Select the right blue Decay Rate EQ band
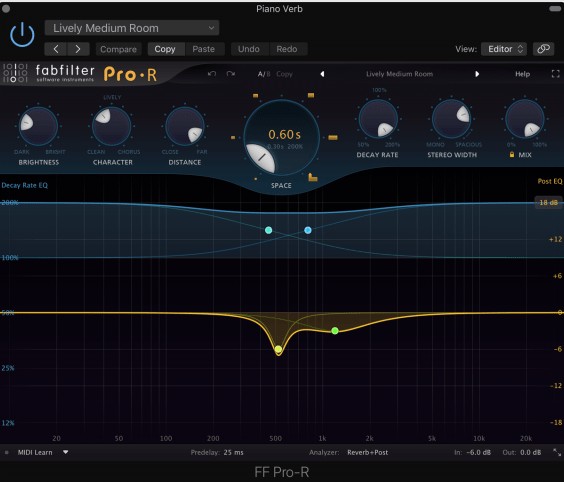The height and width of the screenshot is (482, 564). [x=308, y=230]
